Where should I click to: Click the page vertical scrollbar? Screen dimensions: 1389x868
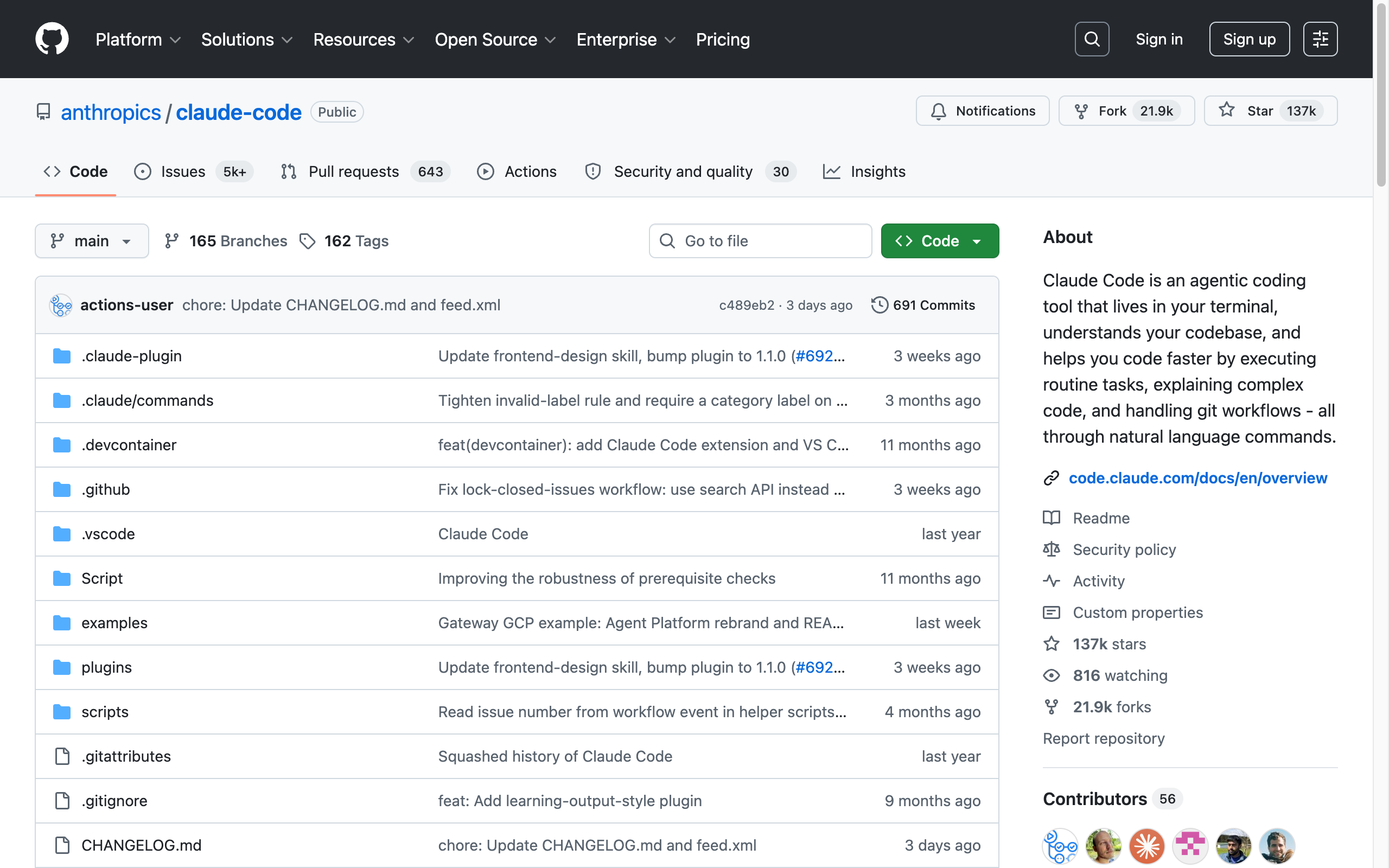(1381, 97)
